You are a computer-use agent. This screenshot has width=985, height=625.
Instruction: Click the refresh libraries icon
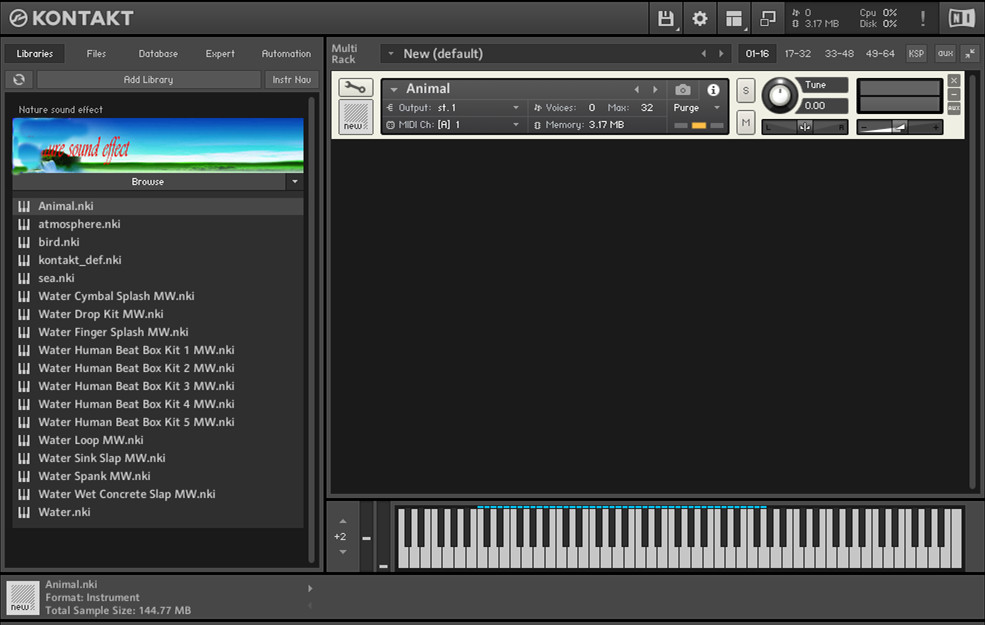[x=19, y=79]
